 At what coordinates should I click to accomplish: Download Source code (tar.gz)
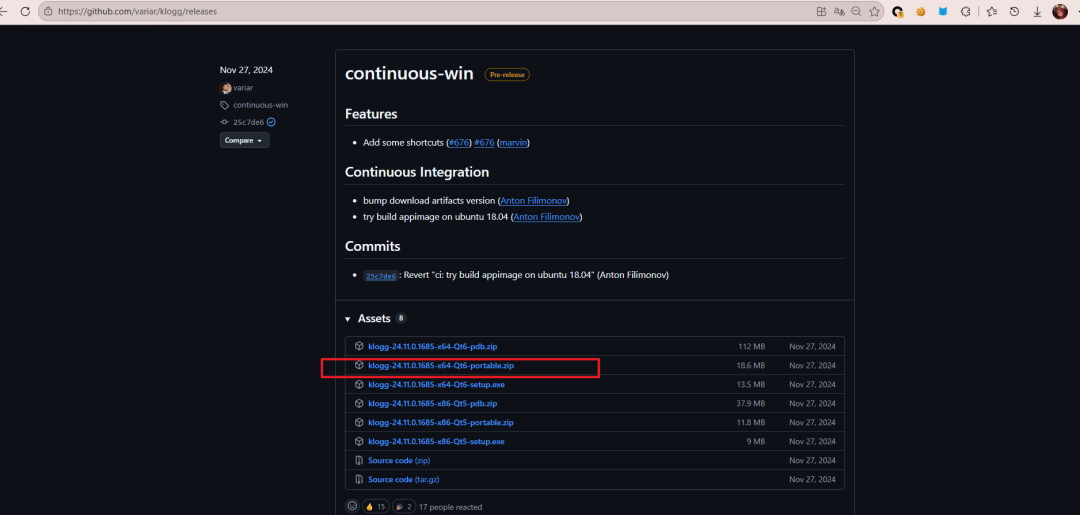click(403, 479)
